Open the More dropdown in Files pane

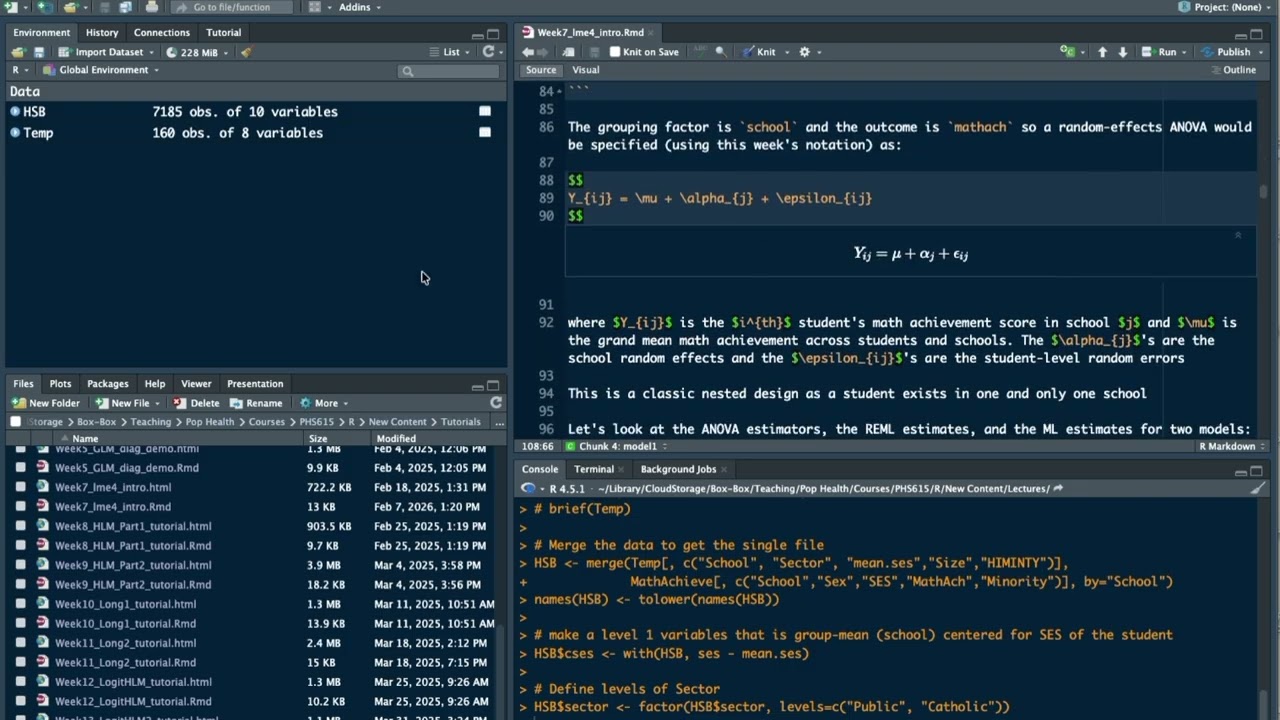pos(325,403)
